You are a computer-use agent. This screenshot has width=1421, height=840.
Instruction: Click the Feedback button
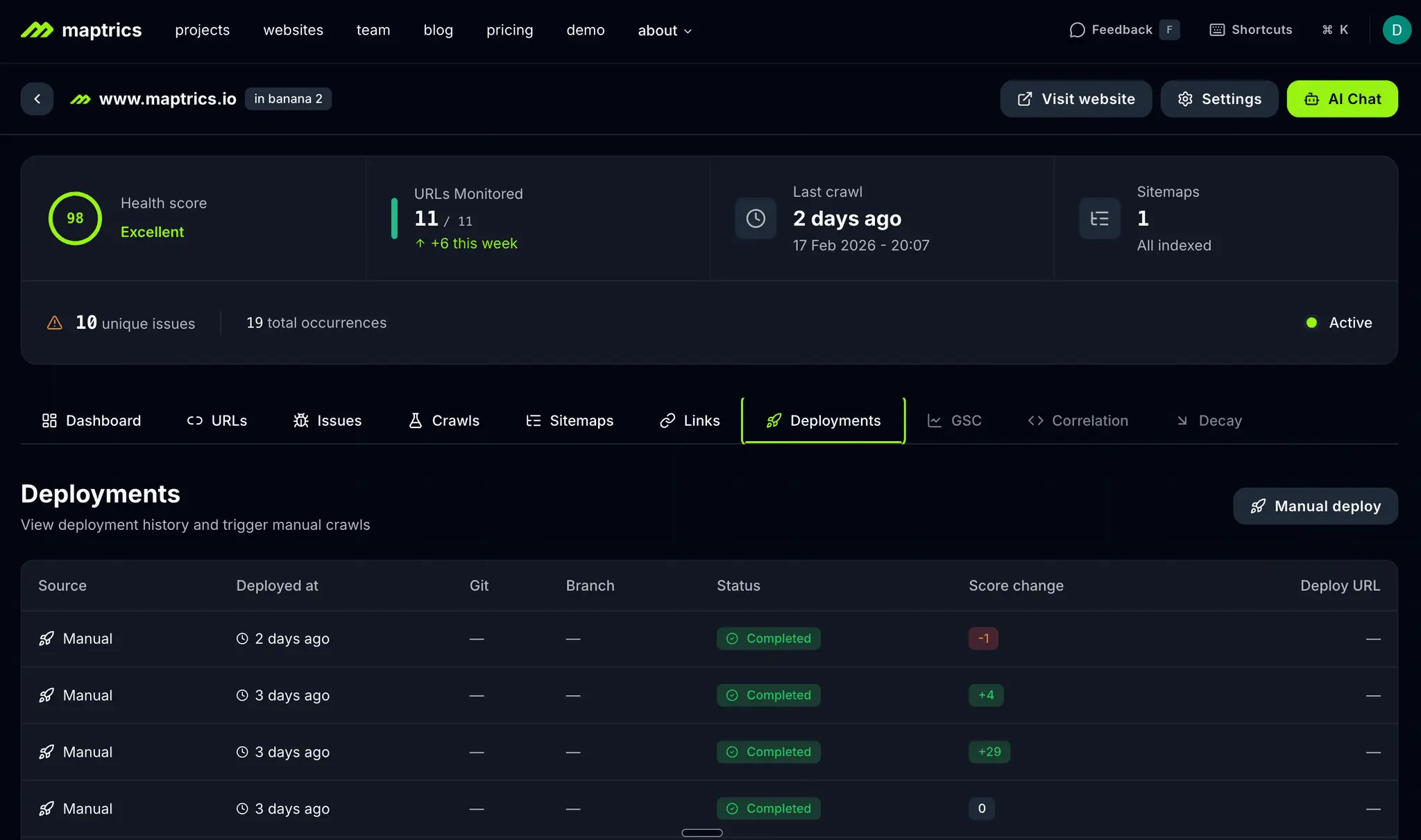coord(1124,30)
